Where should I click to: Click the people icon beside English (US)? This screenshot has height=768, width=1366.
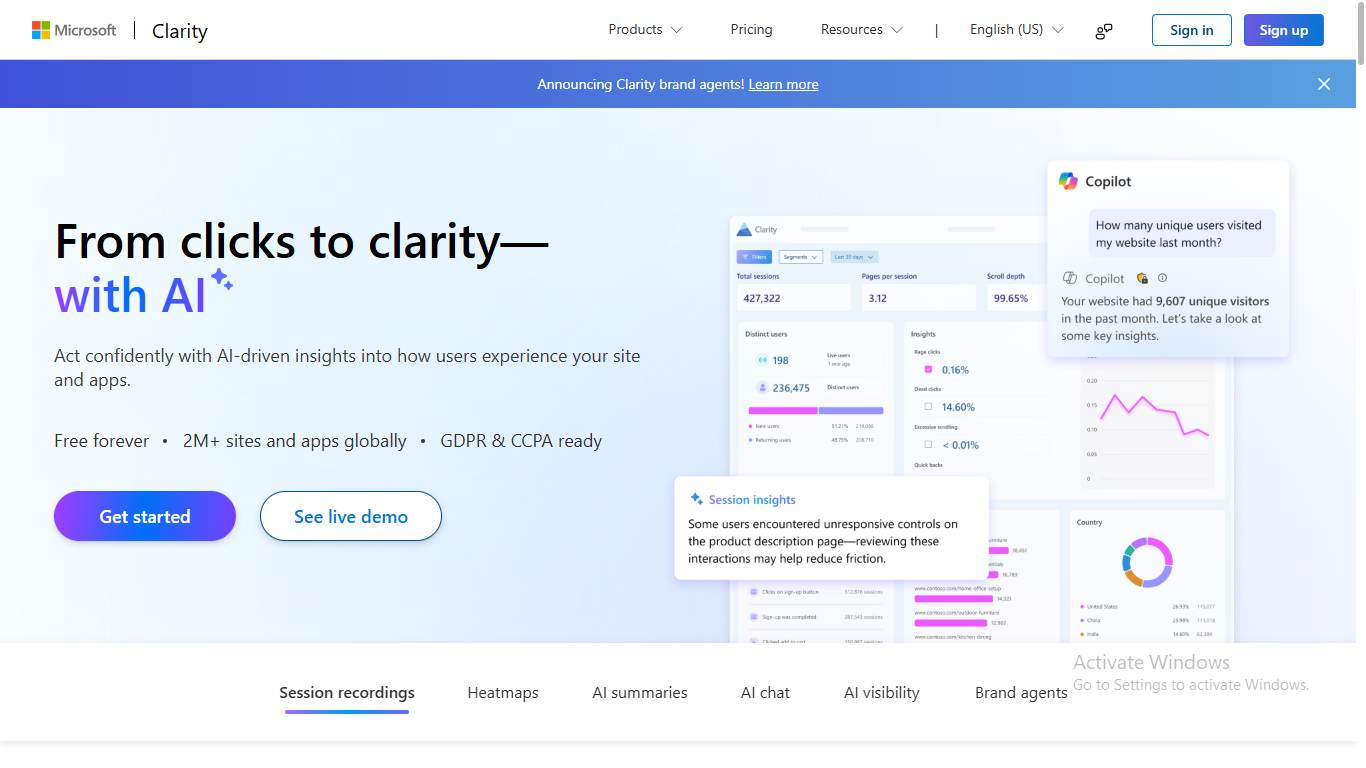tap(1104, 30)
